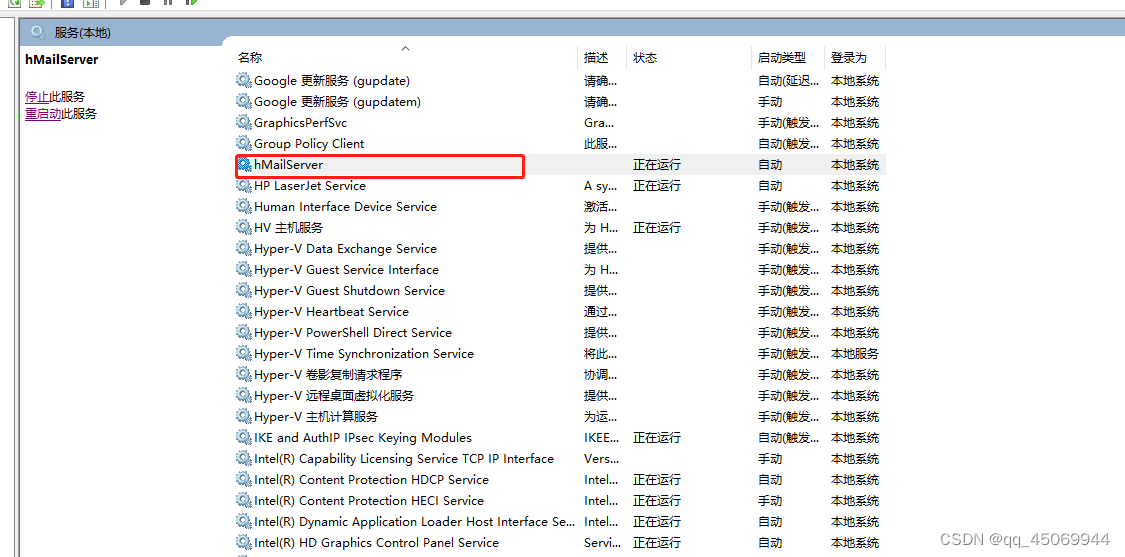Click the Intel(R) Content Protection HDCP Service icon
The height and width of the screenshot is (557, 1125).
pos(244,479)
